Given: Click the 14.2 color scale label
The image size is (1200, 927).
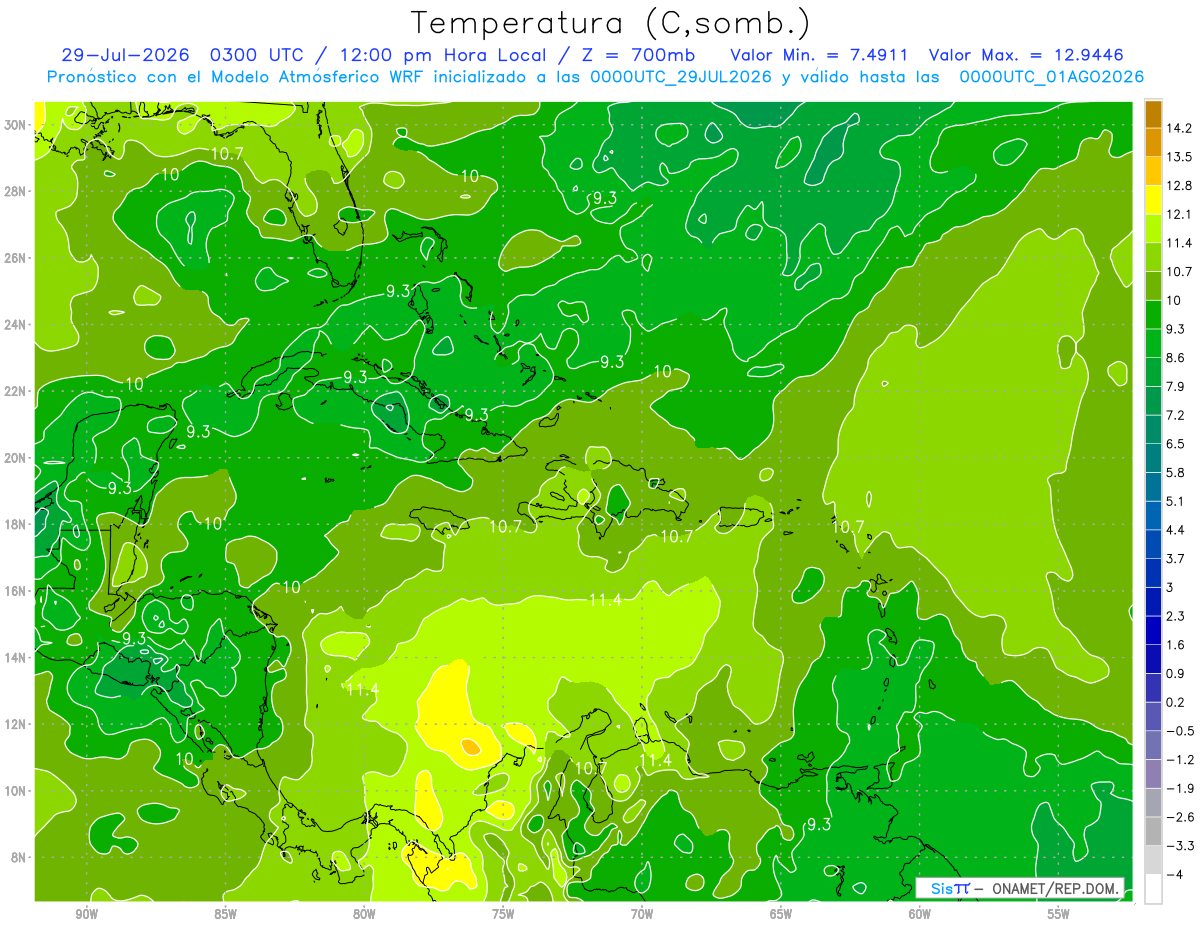Looking at the screenshot, I should [1179, 128].
